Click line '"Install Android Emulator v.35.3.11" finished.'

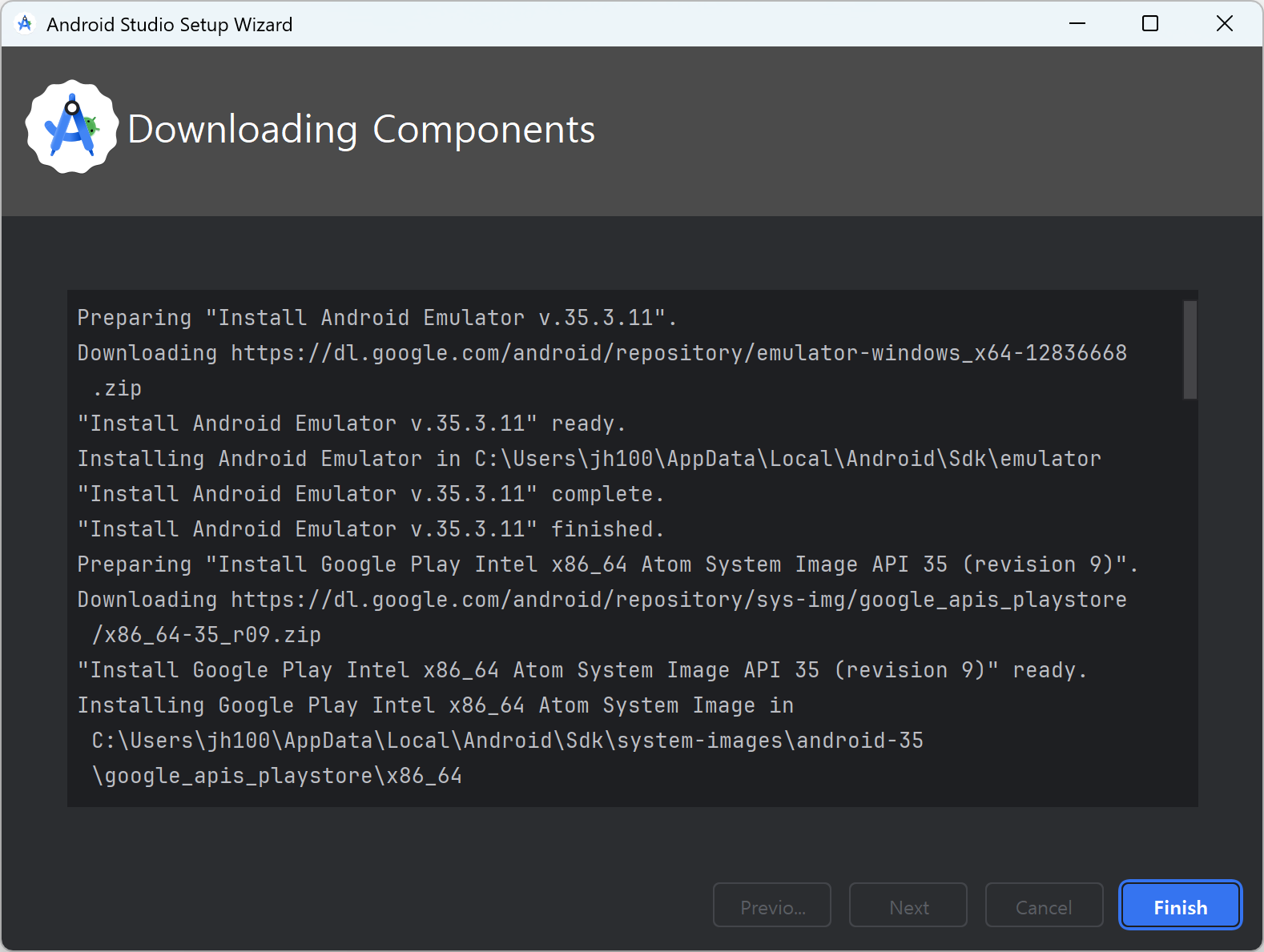click(x=371, y=529)
